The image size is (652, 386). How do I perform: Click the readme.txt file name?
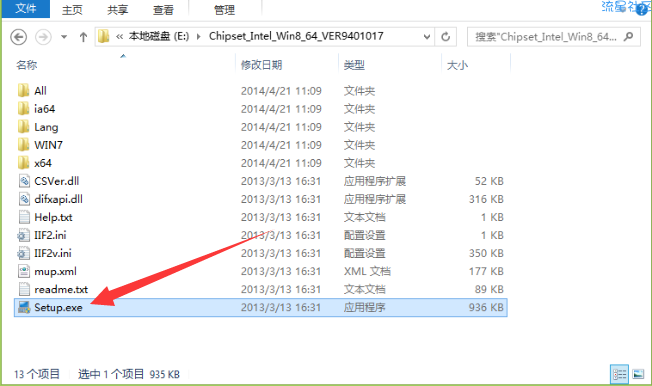[61, 290]
